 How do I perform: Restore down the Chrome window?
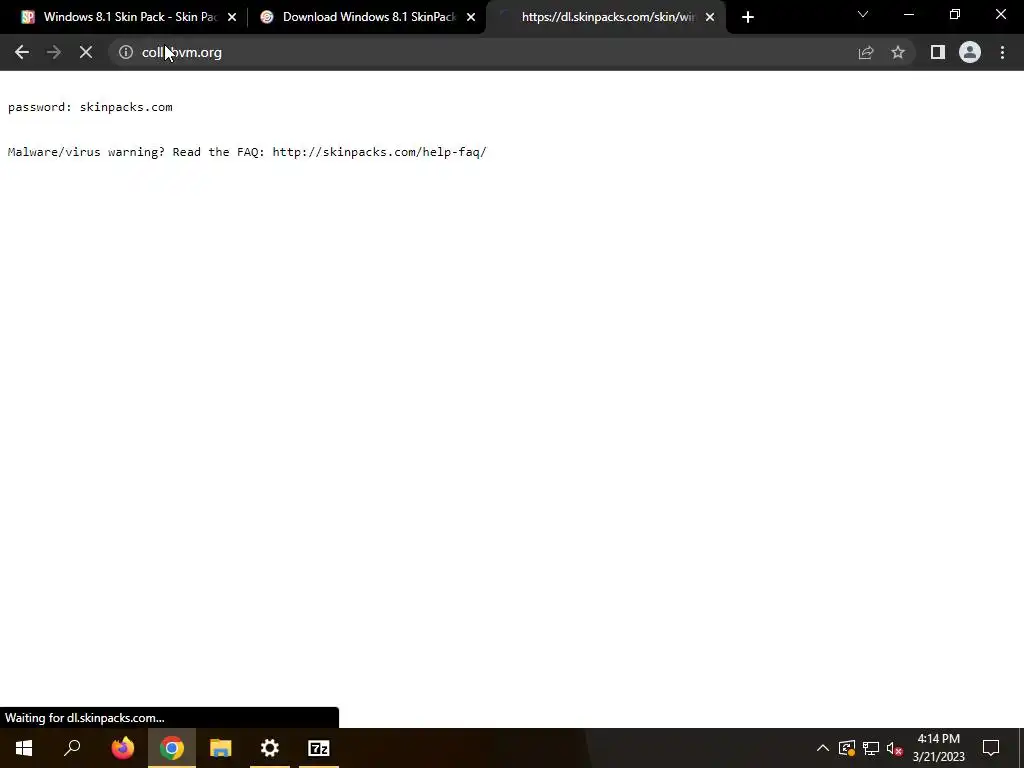[x=955, y=14]
